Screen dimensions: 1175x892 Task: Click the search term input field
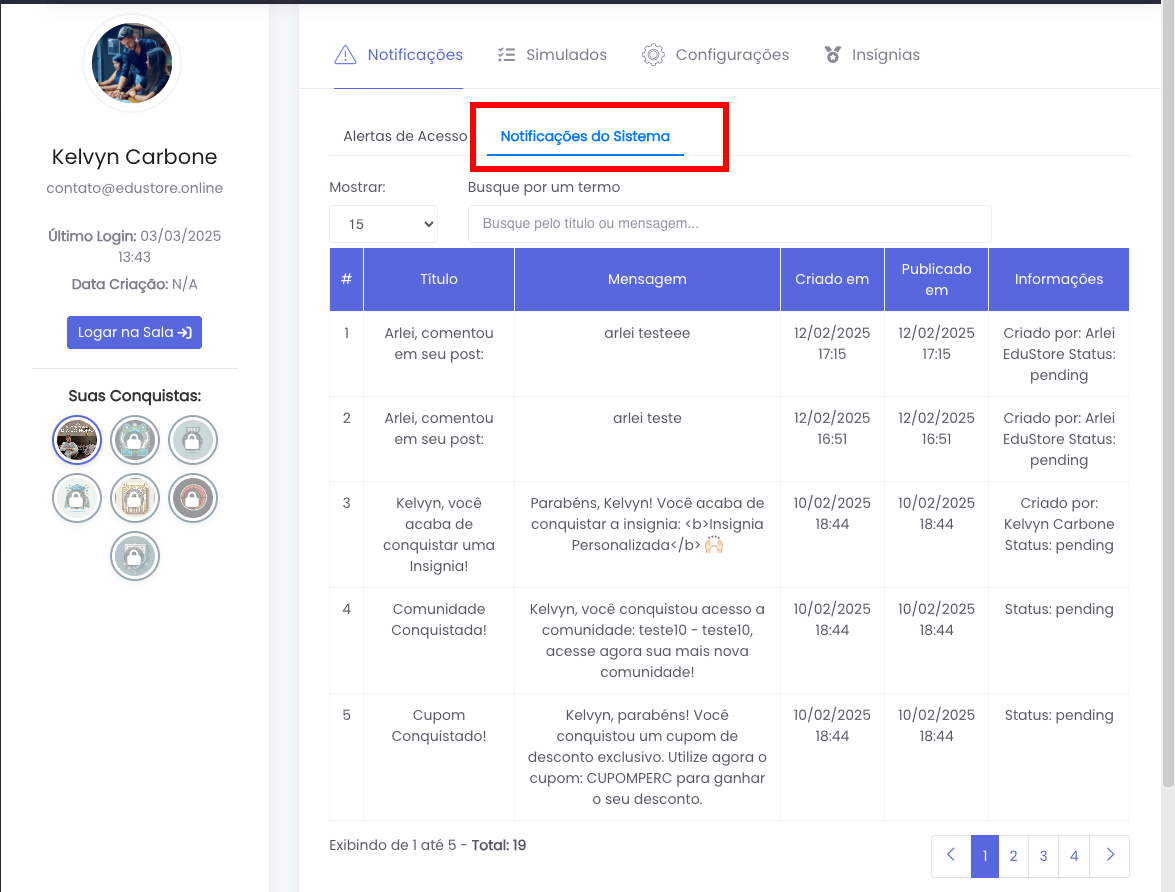(729, 224)
